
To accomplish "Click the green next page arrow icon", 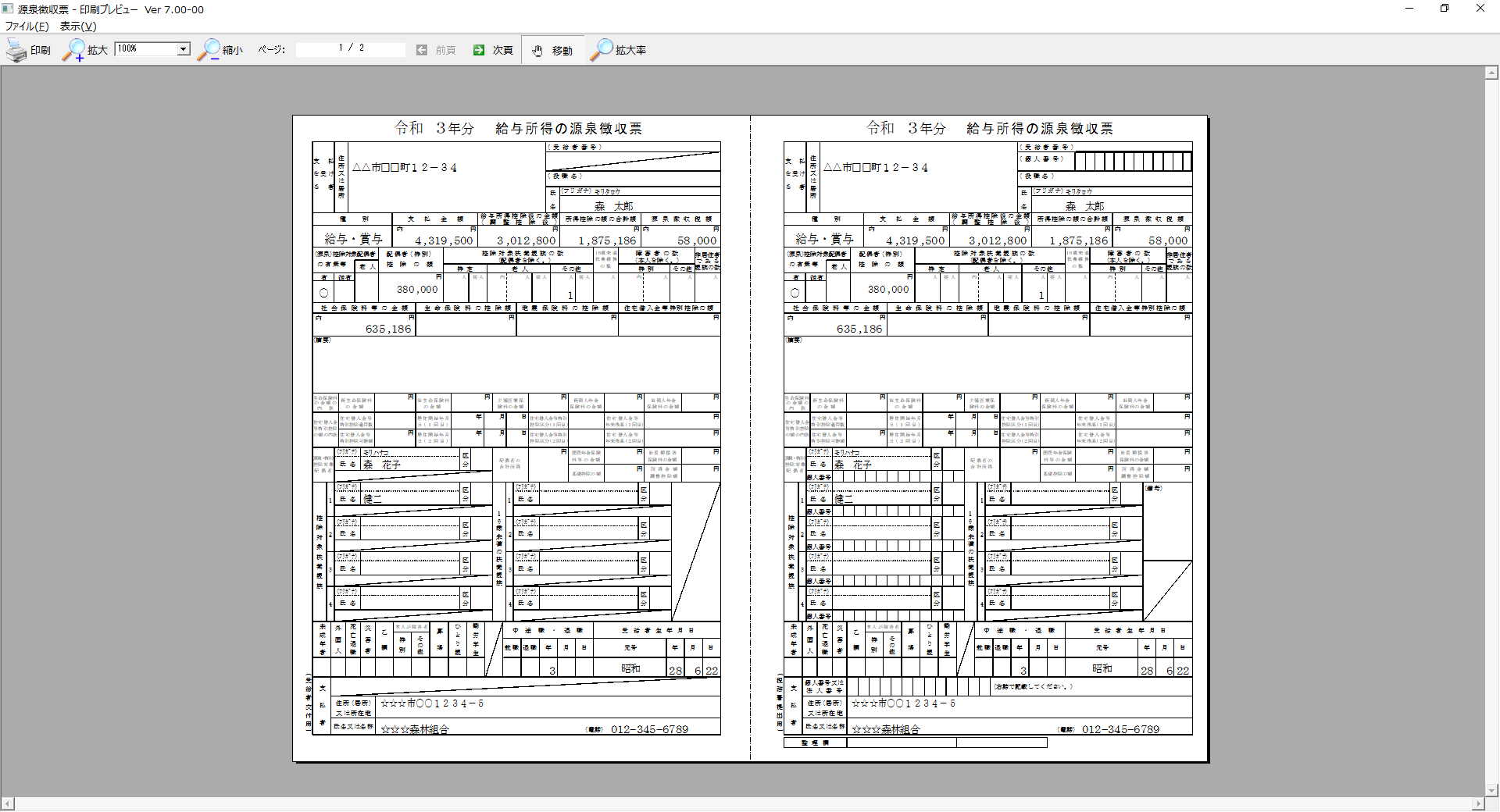I will pyautogui.click(x=479, y=50).
